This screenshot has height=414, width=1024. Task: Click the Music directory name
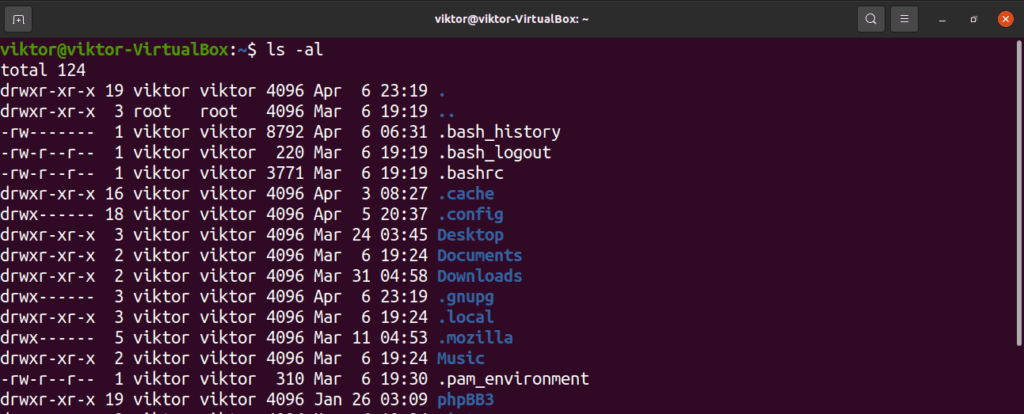click(461, 358)
